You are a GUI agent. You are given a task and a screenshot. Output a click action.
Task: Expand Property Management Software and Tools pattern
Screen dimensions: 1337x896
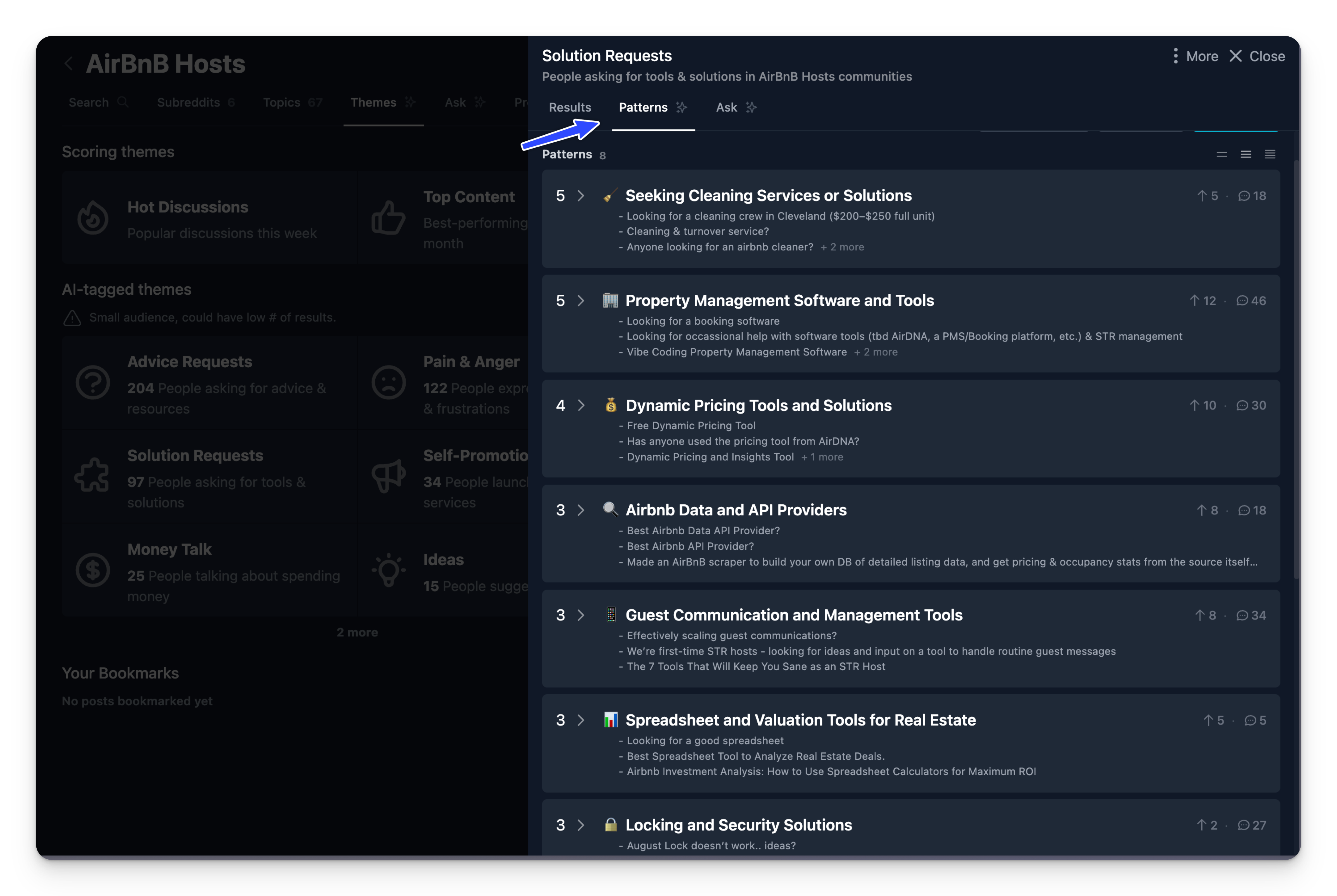[581, 301]
